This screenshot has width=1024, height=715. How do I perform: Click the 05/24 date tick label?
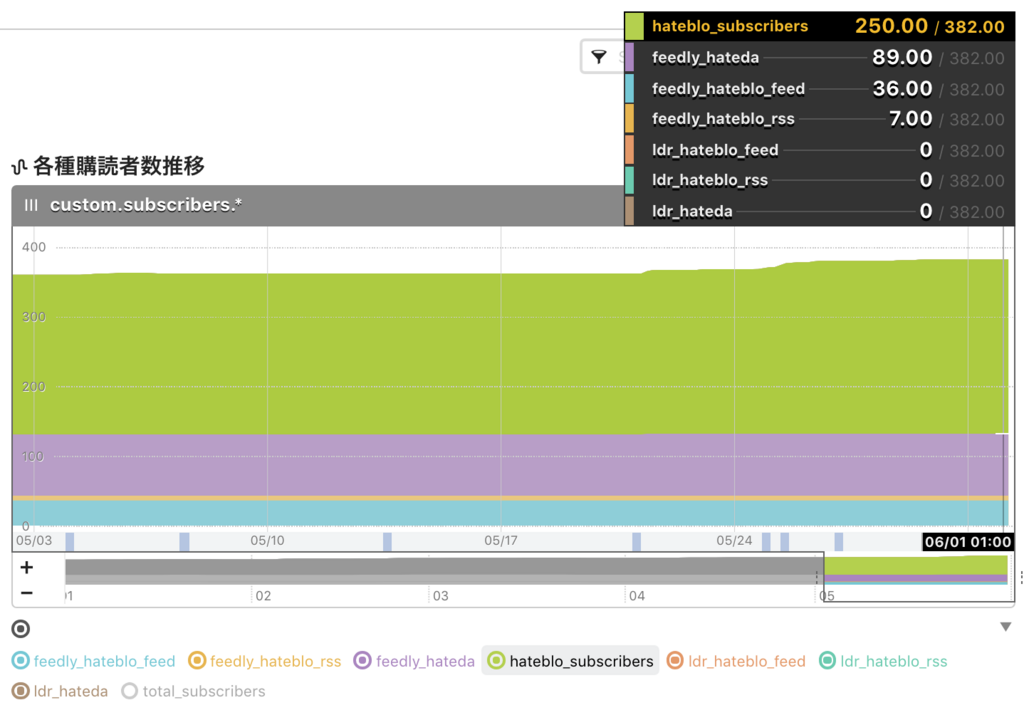(734, 541)
